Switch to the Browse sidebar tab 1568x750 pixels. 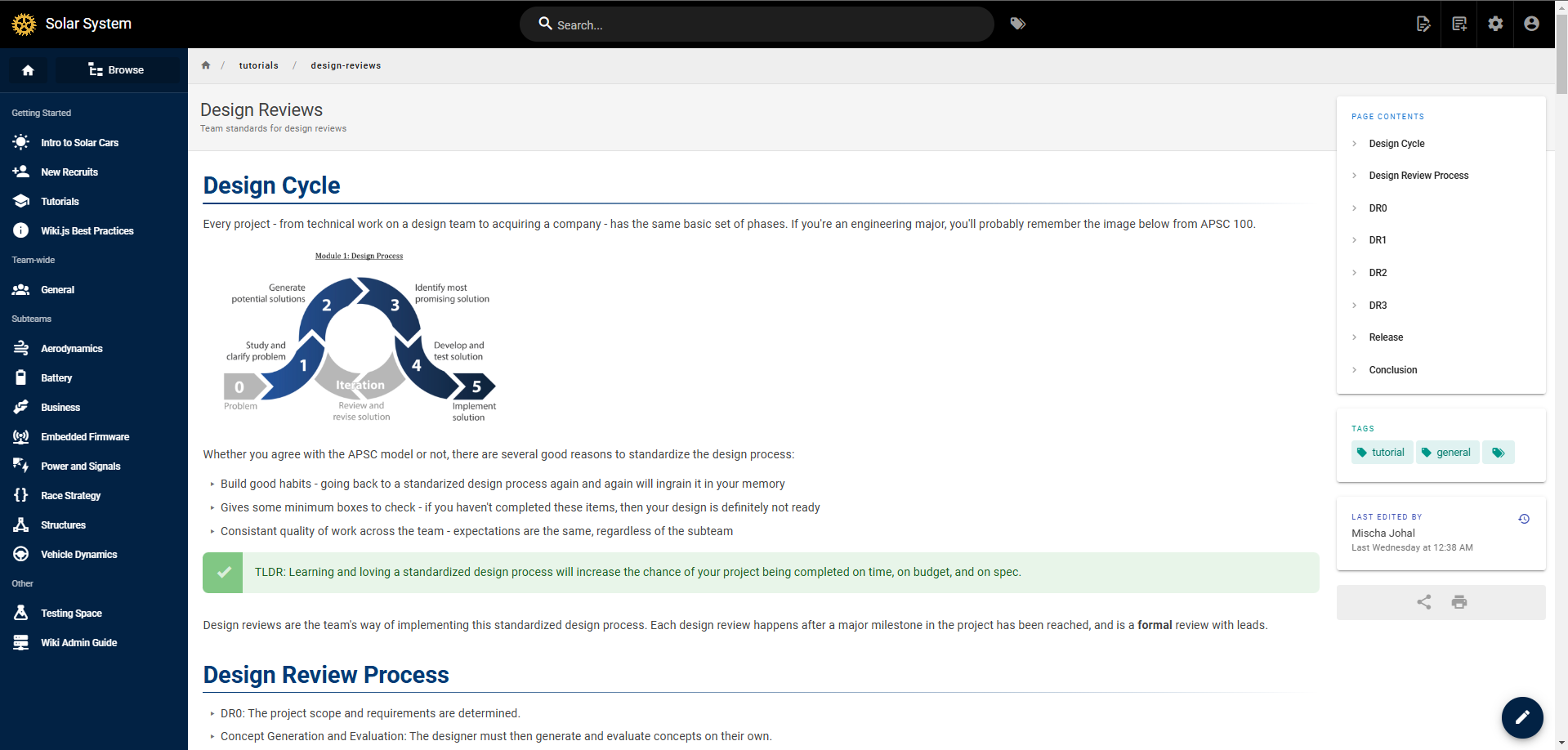116,70
